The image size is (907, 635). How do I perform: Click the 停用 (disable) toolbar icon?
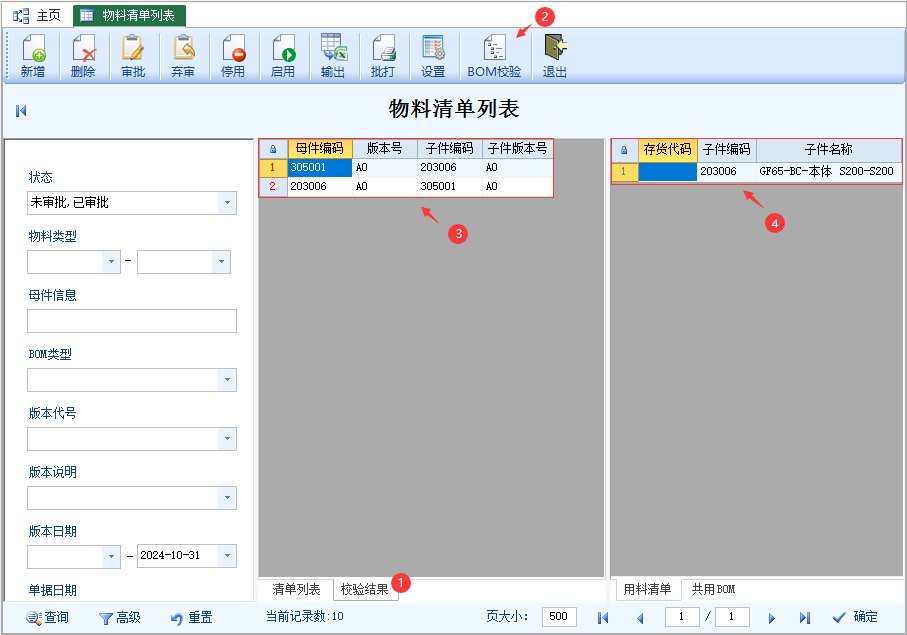[x=233, y=56]
